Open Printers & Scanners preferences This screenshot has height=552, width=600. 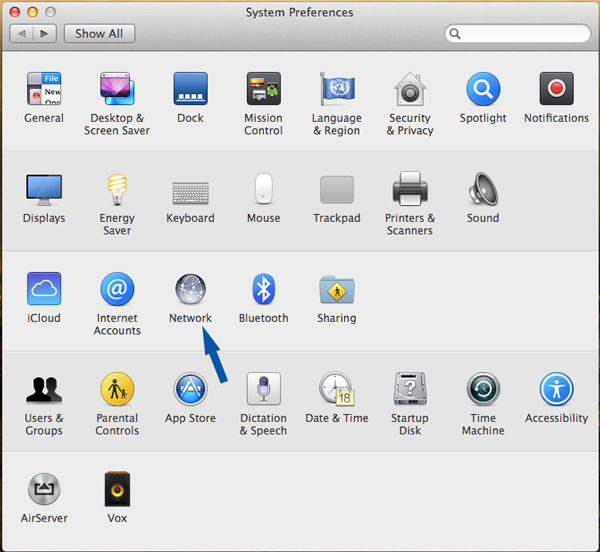point(410,189)
